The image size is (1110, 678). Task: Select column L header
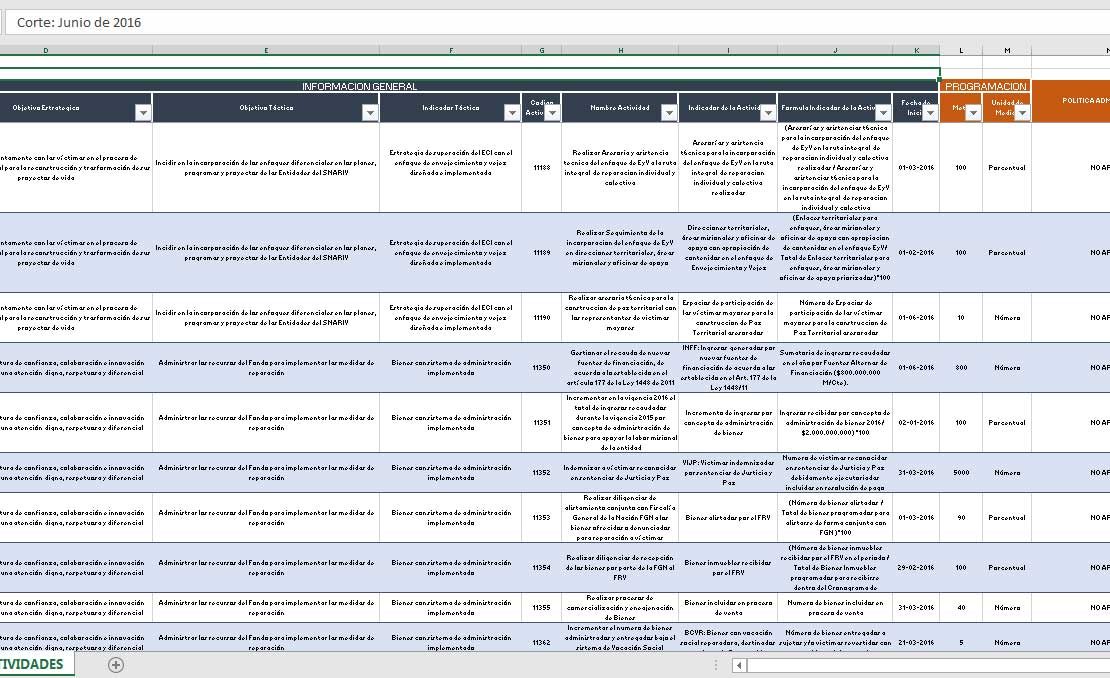tap(961, 50)
